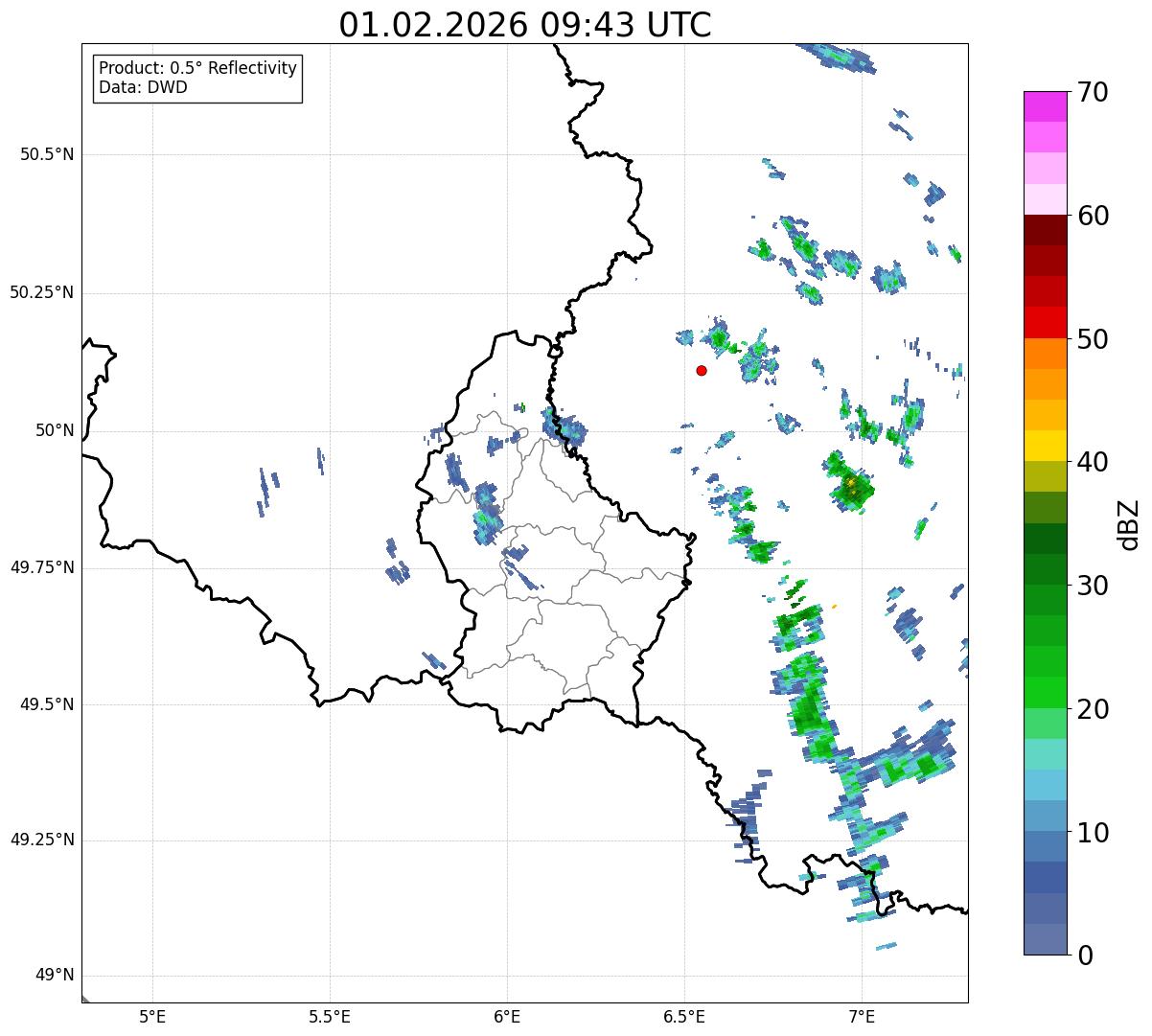The width and height of the screenshot is (1152, 1036).
Task: Click the 49.25°N latitude tick label
Action: [42, 840]
